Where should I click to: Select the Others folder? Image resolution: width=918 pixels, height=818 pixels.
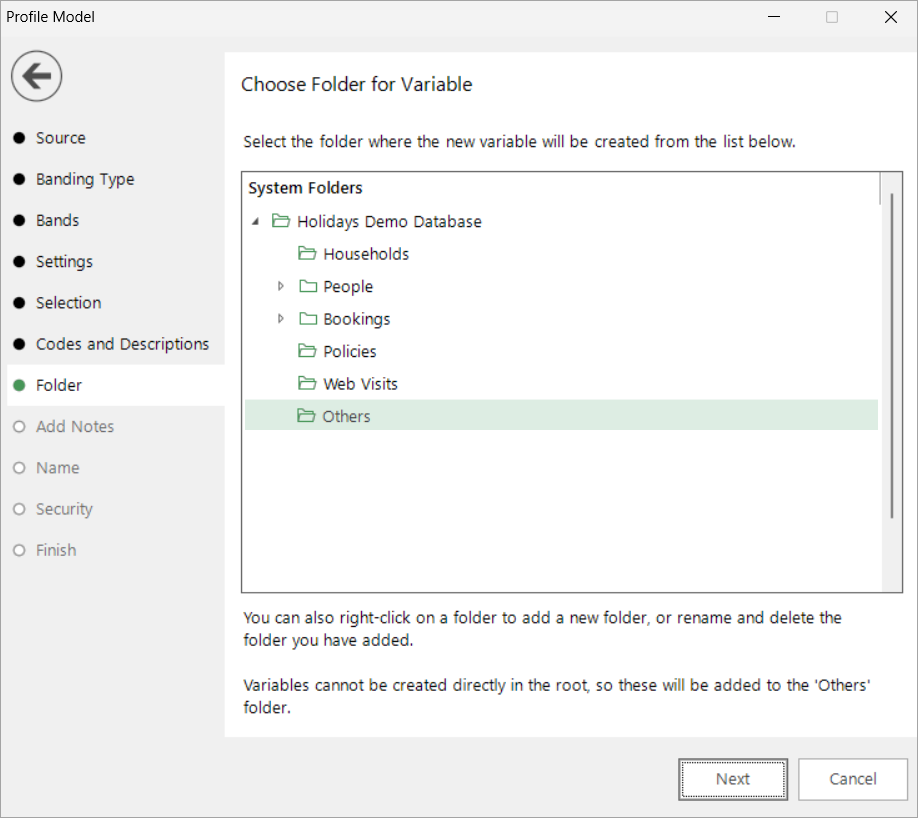(x=561, y=416)
